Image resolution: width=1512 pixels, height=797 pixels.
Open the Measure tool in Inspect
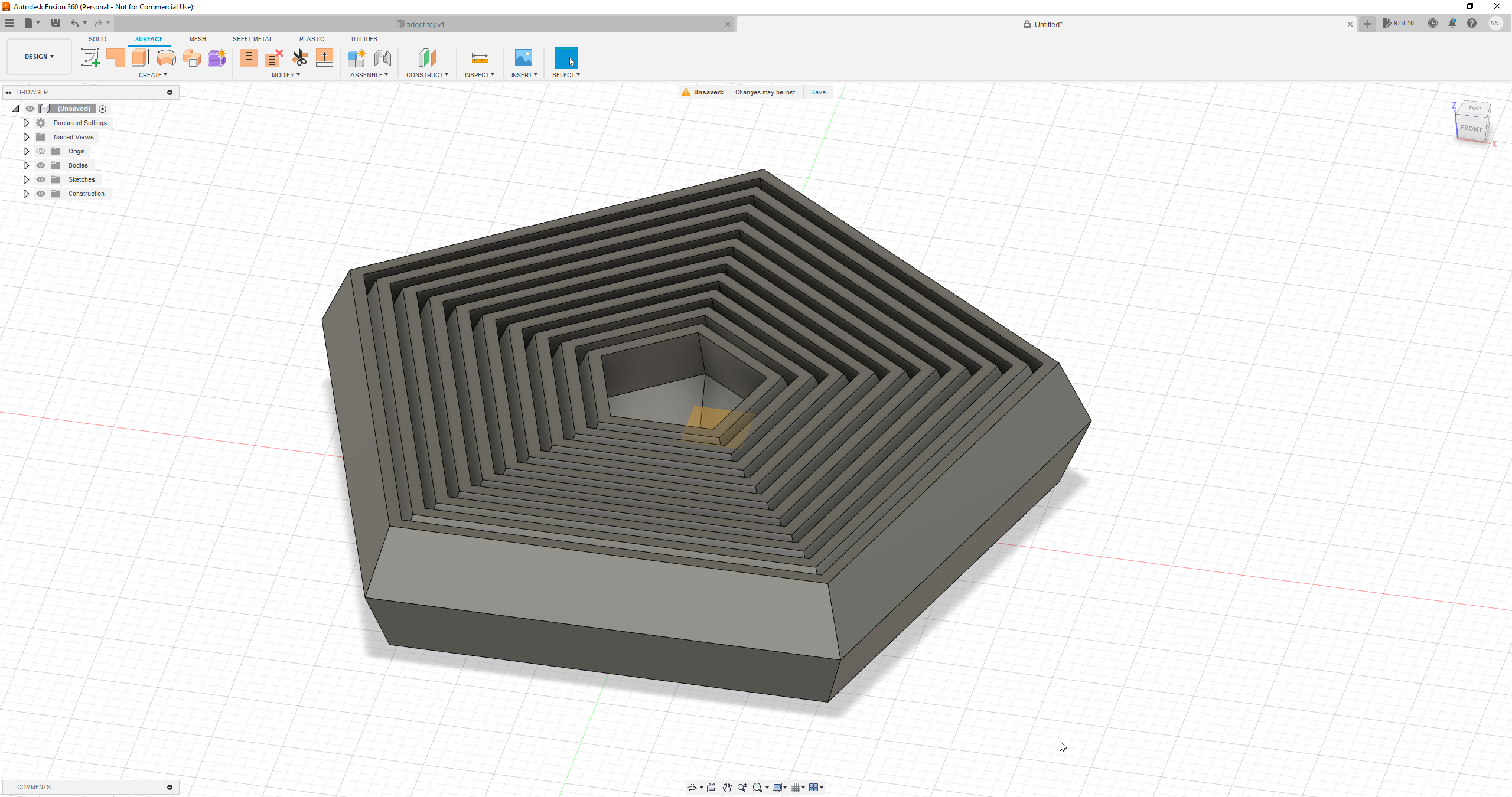click(480, 58)
